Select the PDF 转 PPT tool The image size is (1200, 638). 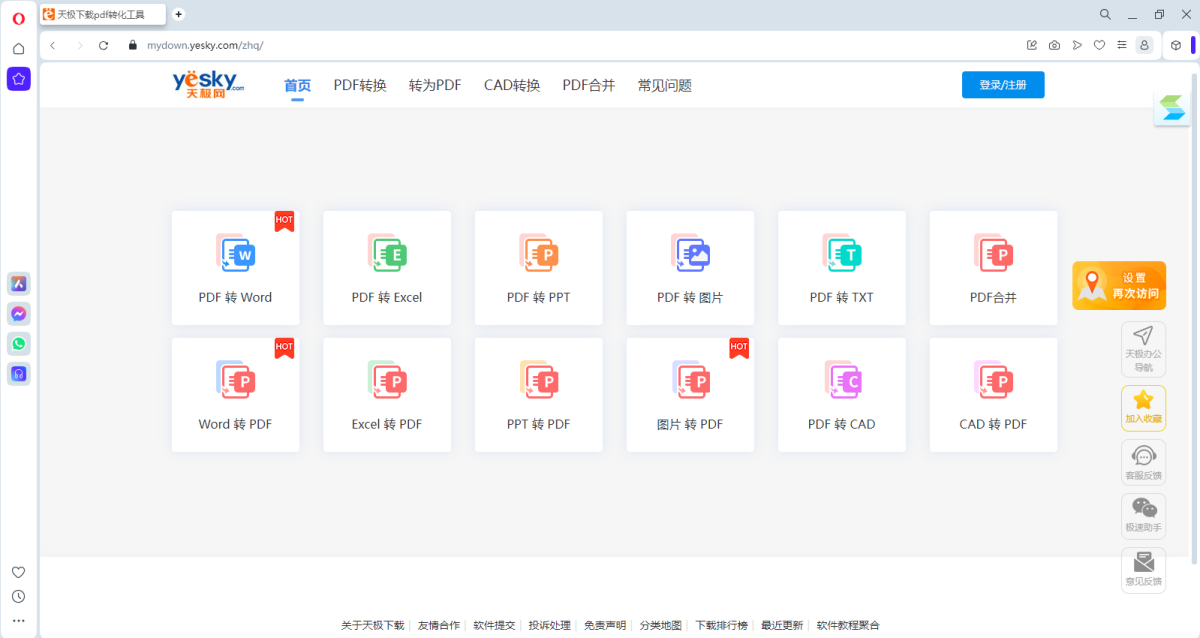[x=538, y=267]
